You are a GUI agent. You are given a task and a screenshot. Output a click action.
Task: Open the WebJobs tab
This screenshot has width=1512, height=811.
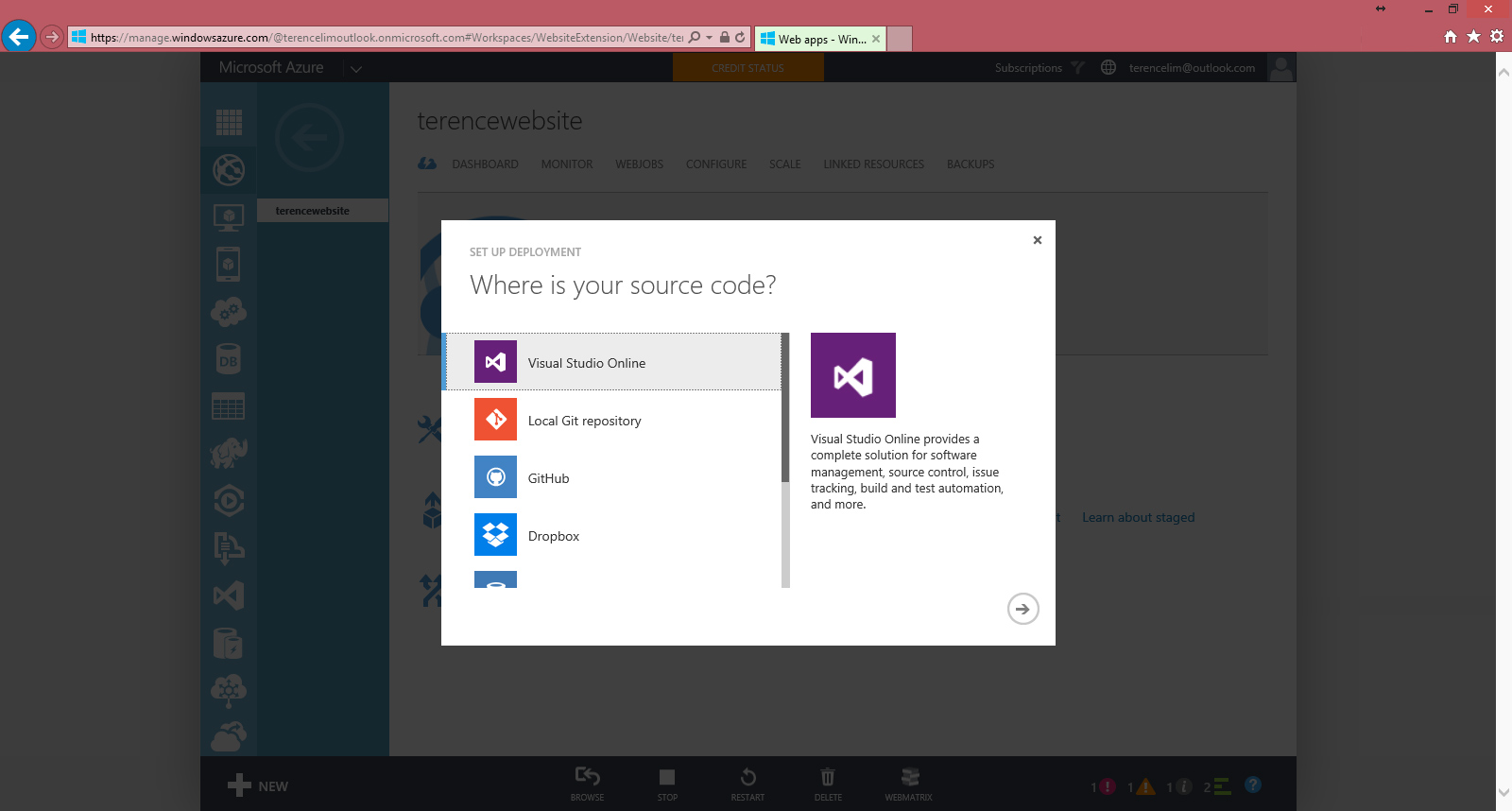pyautogui.click(x=640, y=164)
